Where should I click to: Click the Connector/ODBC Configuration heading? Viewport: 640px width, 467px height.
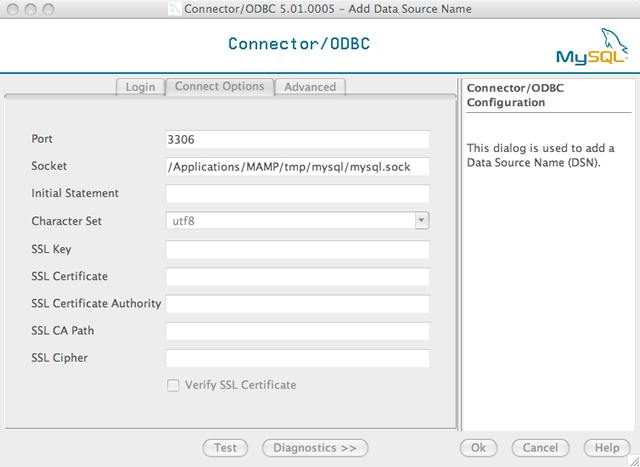coord(515,95)
